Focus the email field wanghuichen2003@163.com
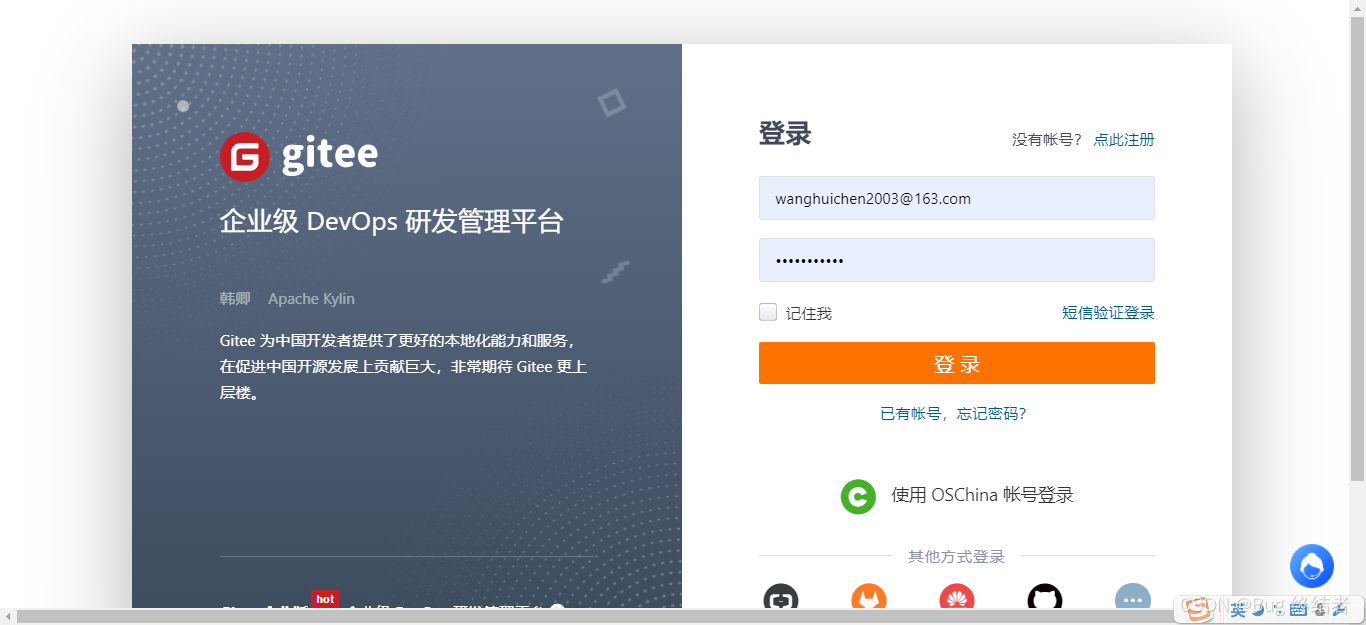Screen dimensions: 1366x625 (x=957, y=198)
